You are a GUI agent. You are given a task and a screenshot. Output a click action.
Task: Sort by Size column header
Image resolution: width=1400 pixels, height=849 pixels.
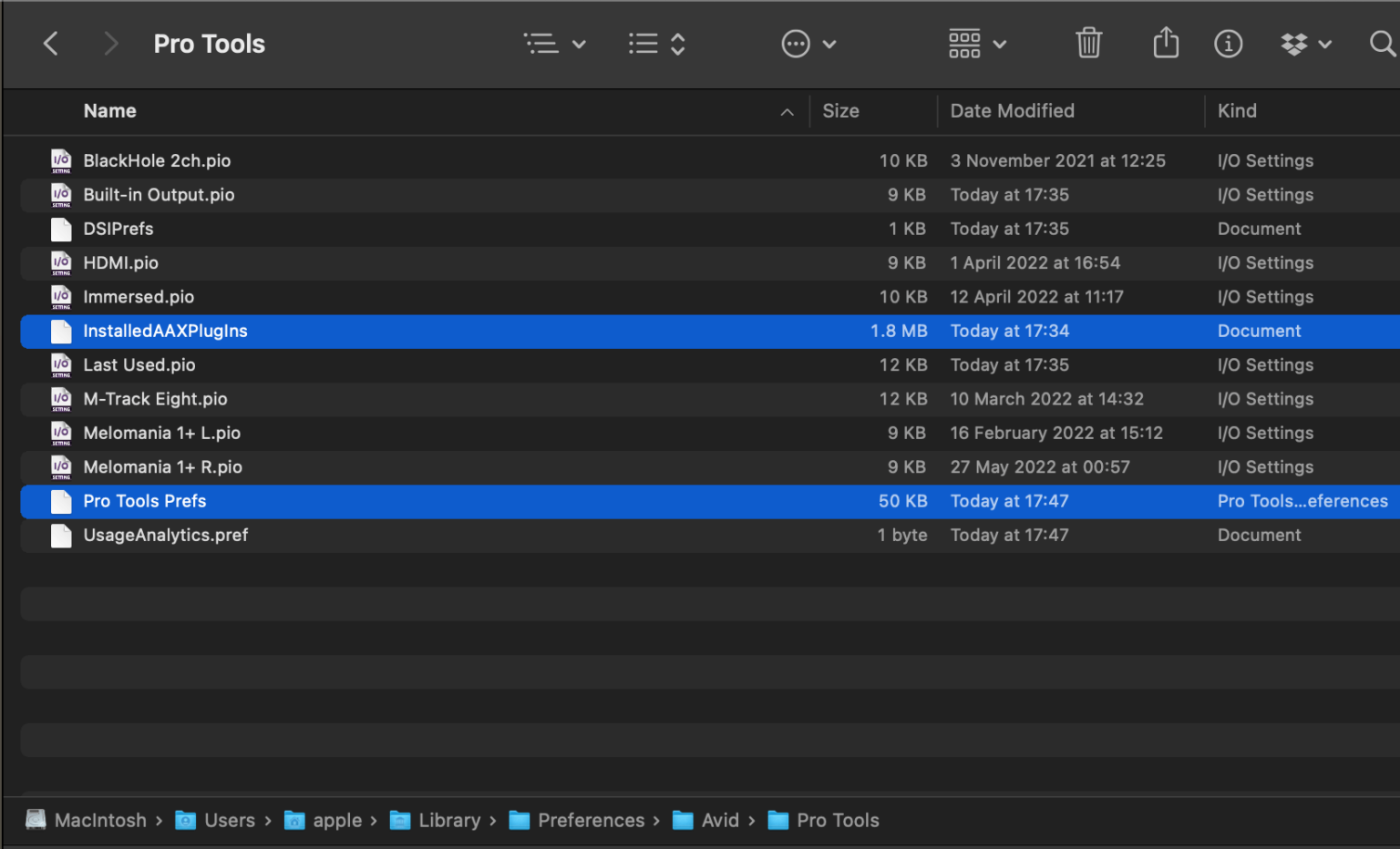coord(840,111)
